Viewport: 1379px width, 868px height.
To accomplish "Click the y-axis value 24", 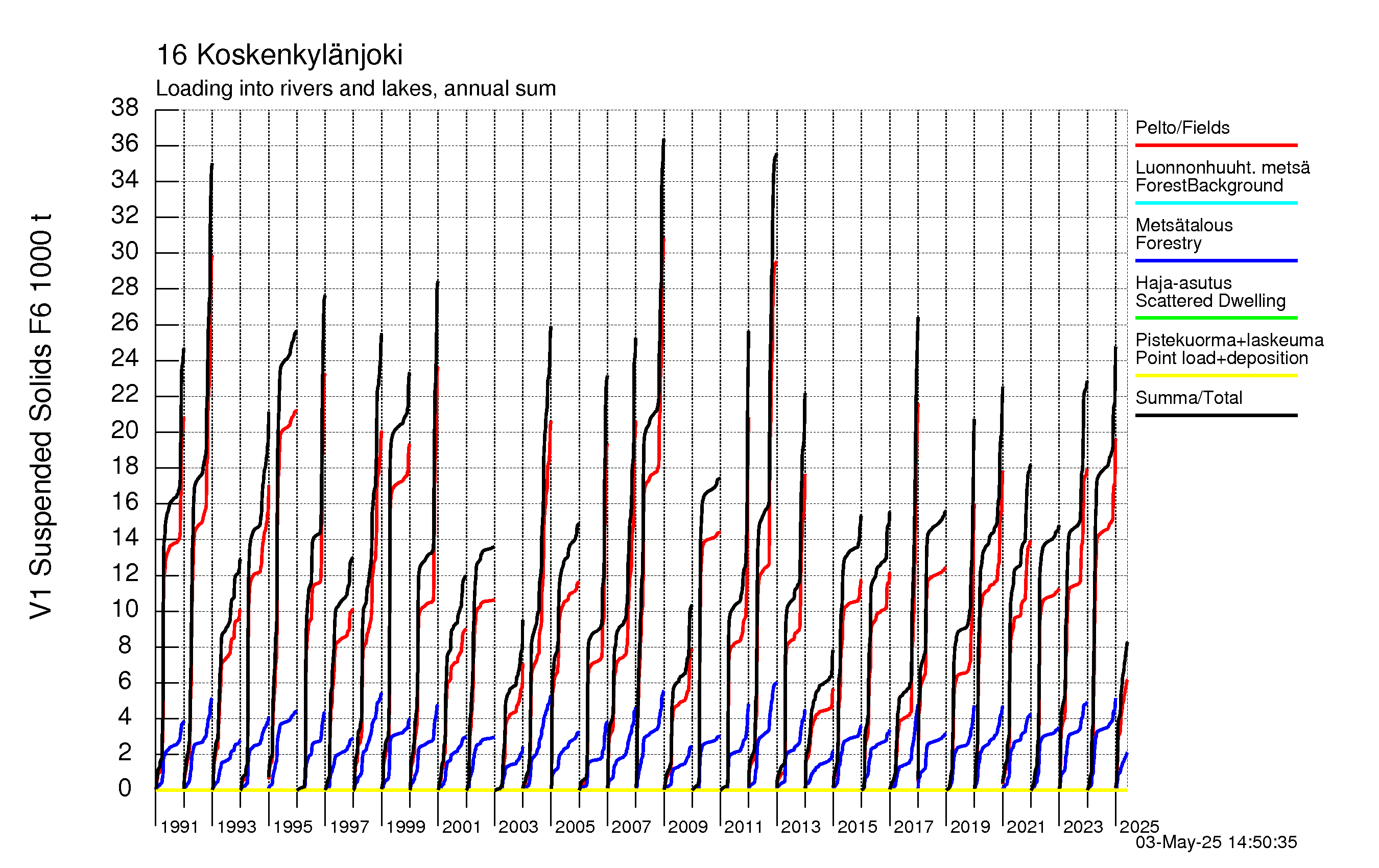I will coord(125,358).
